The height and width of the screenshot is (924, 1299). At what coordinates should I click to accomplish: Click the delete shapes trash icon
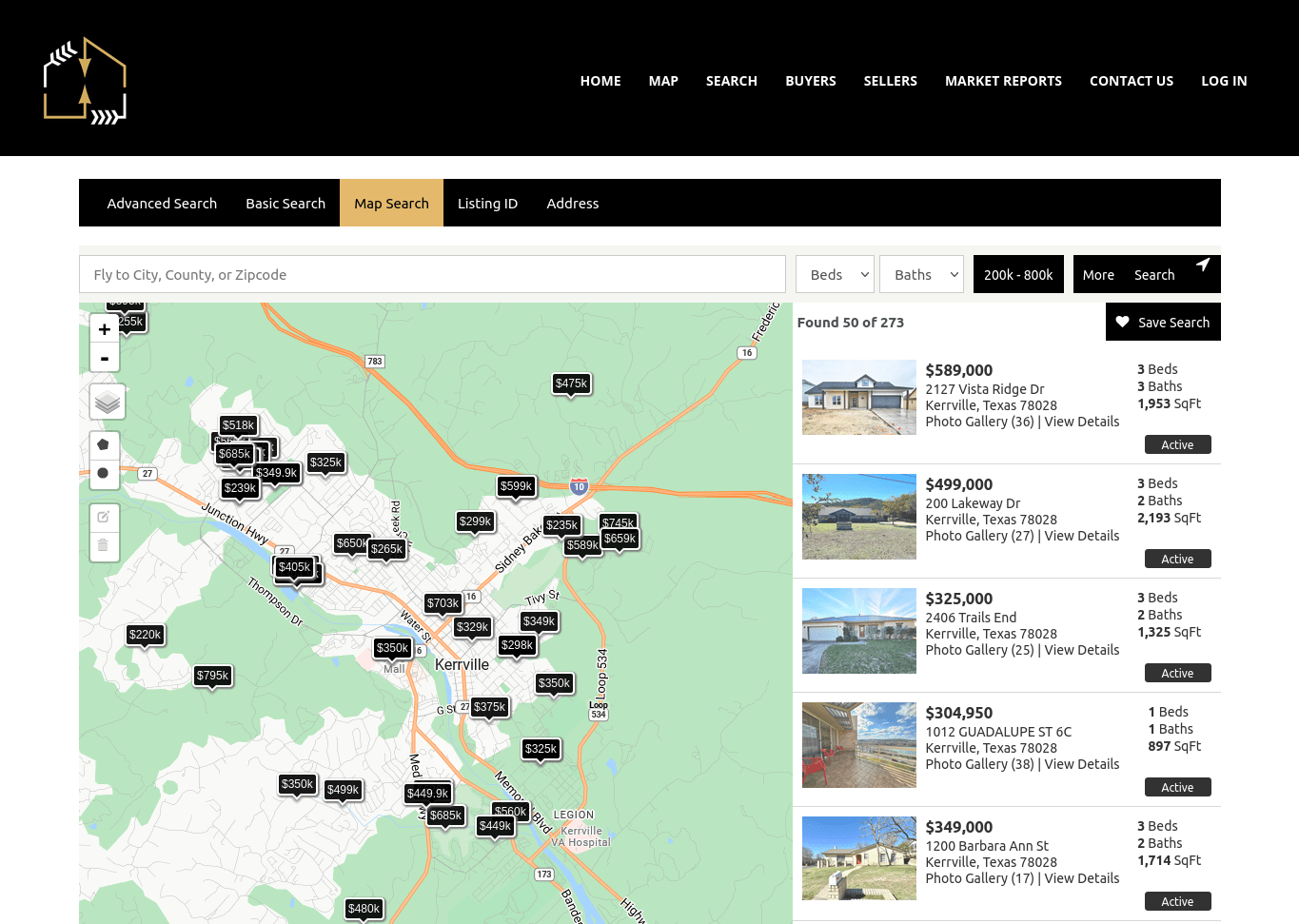104,546
